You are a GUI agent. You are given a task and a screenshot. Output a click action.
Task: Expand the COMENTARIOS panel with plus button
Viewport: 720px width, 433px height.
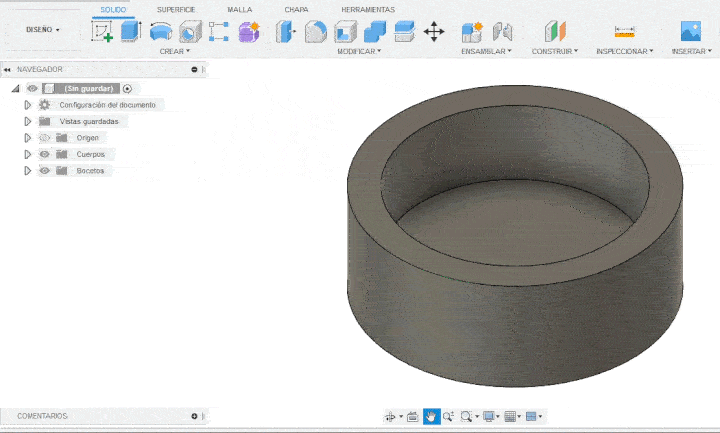194,415
